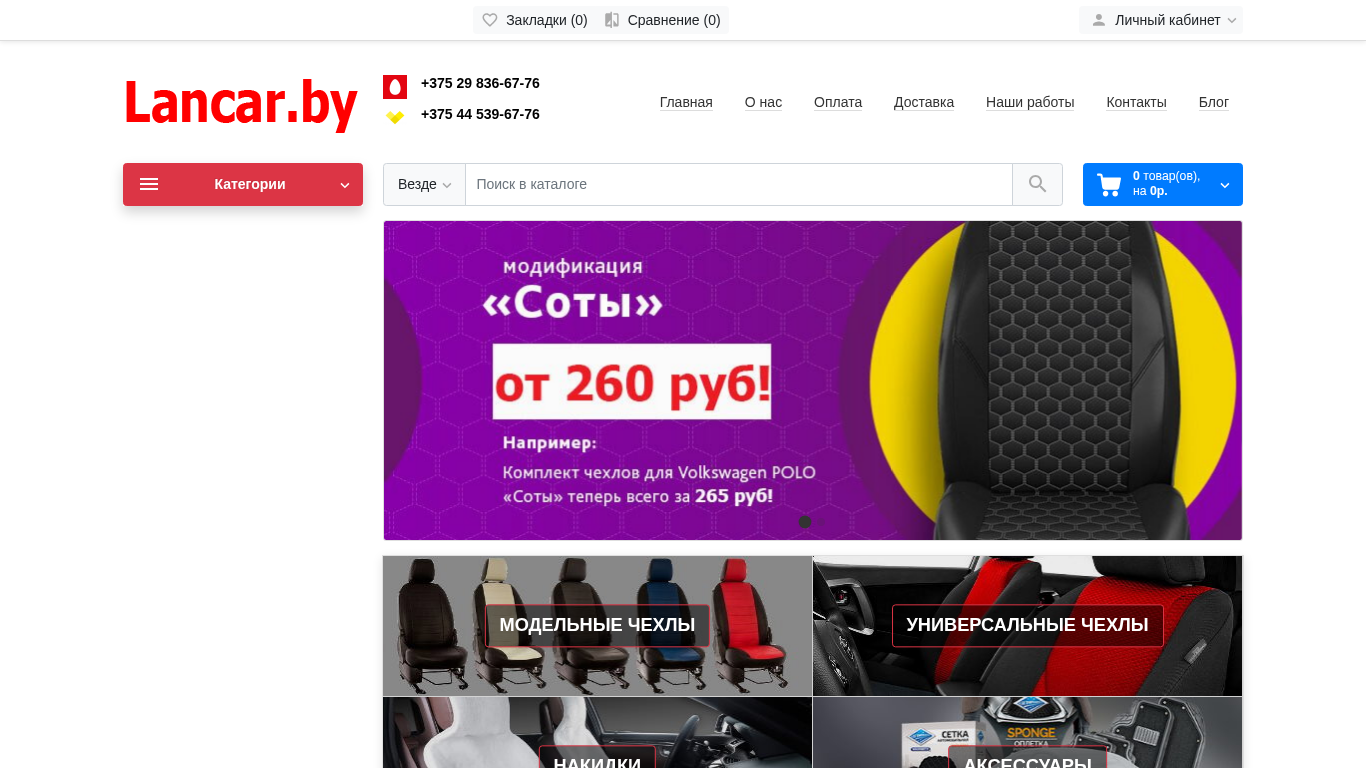Click the yellow operator icon
The image size is (1366, 768).
pyautogui.click(x=395, y=117)
